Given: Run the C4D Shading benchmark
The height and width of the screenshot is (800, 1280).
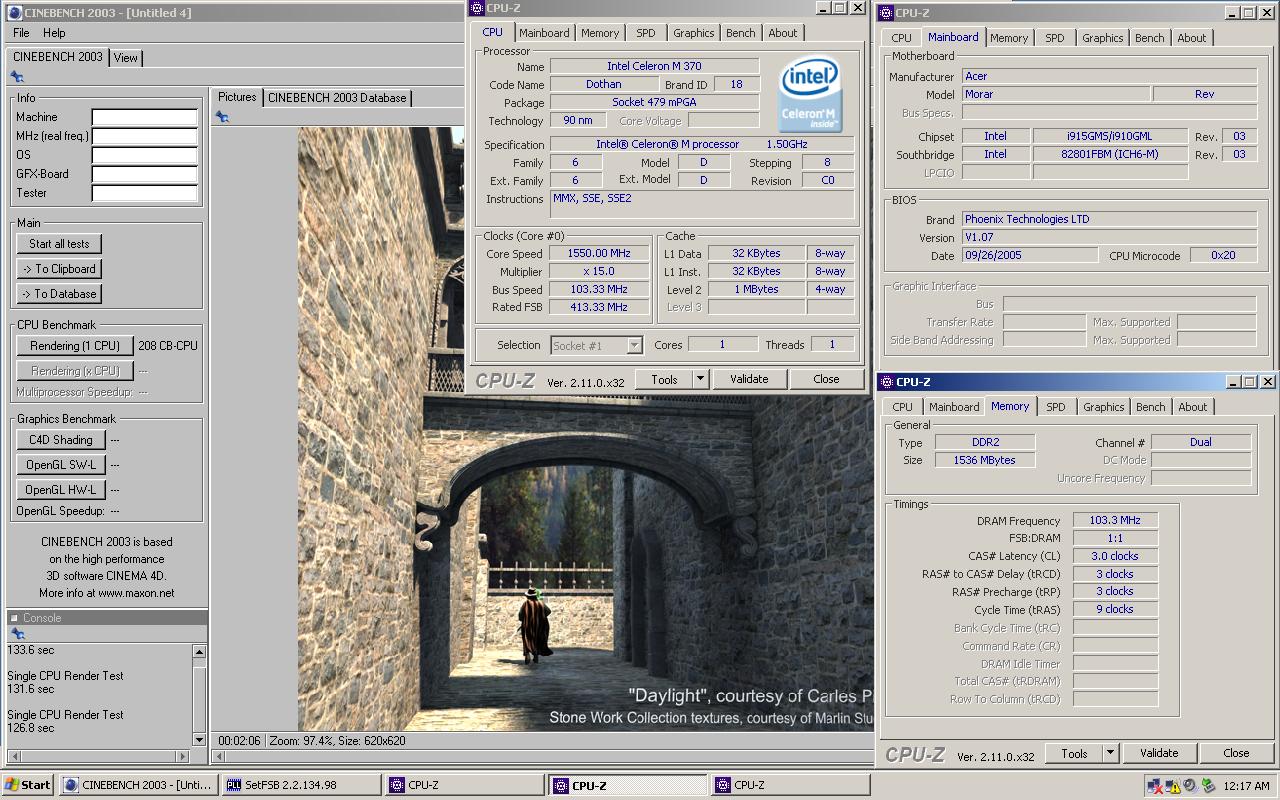Looking at the screenshot, I should (x=61, y=440).
